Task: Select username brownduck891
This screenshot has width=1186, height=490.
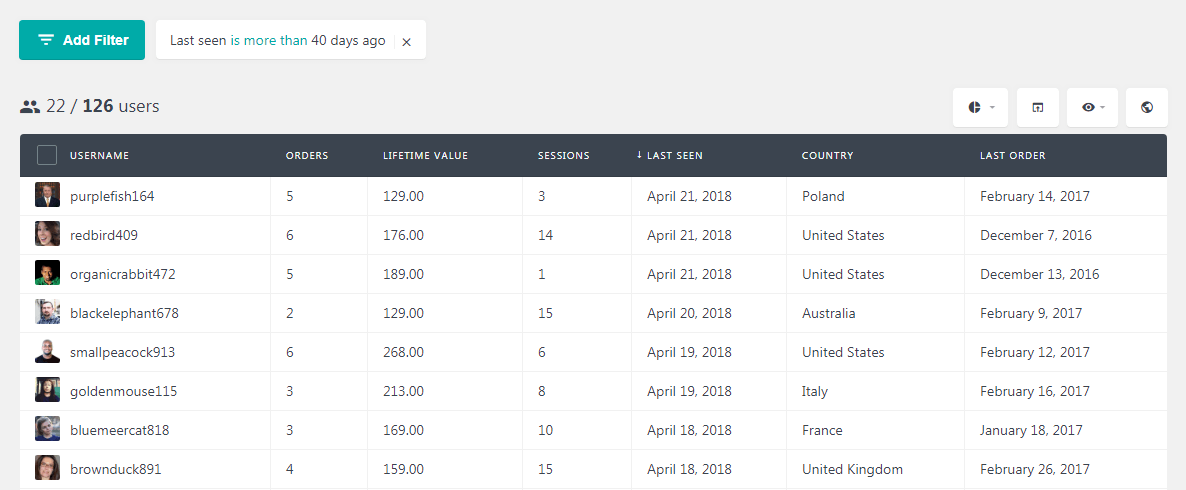Action: pos(116,470)
